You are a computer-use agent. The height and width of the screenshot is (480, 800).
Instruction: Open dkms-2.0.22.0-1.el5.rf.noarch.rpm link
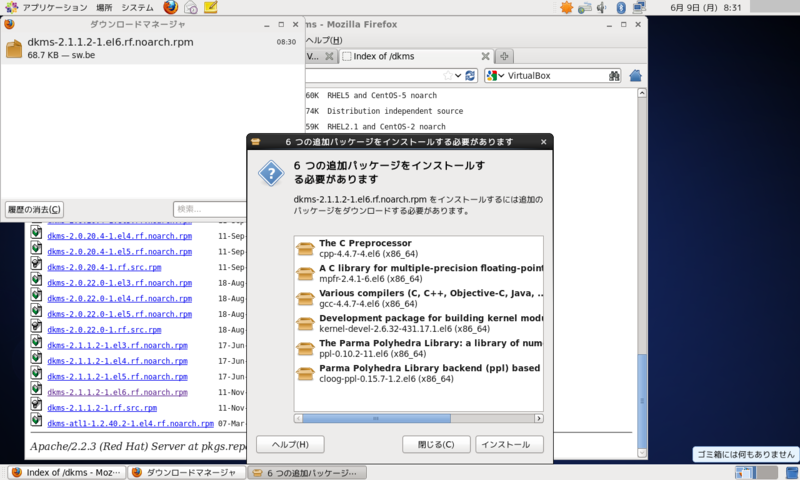119,314
